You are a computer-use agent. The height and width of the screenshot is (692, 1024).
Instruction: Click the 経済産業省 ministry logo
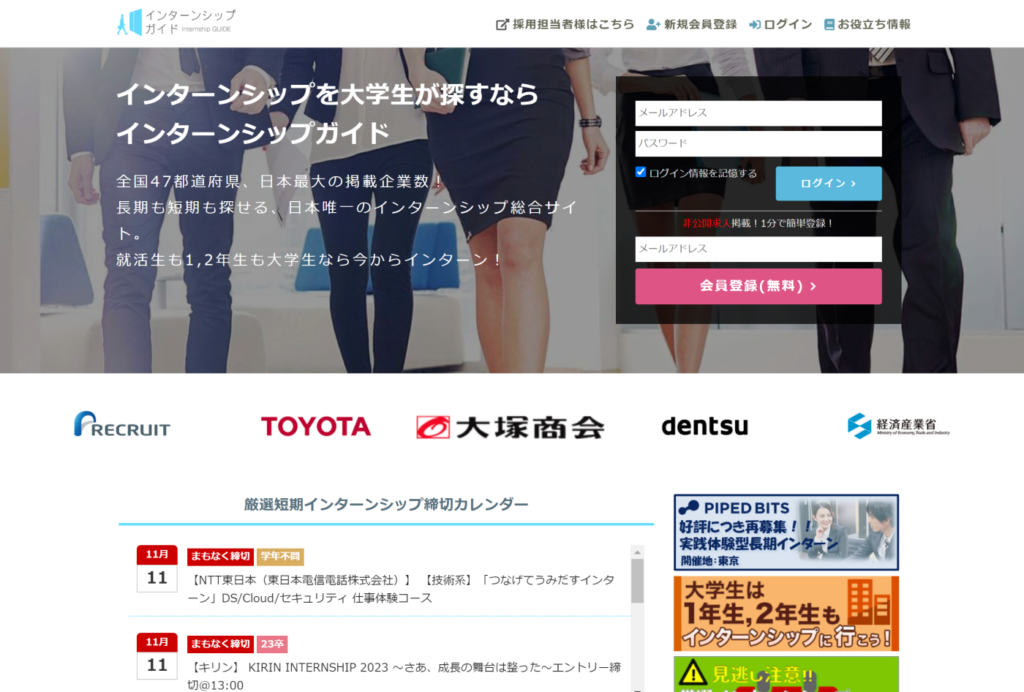[x=898, y=426]
